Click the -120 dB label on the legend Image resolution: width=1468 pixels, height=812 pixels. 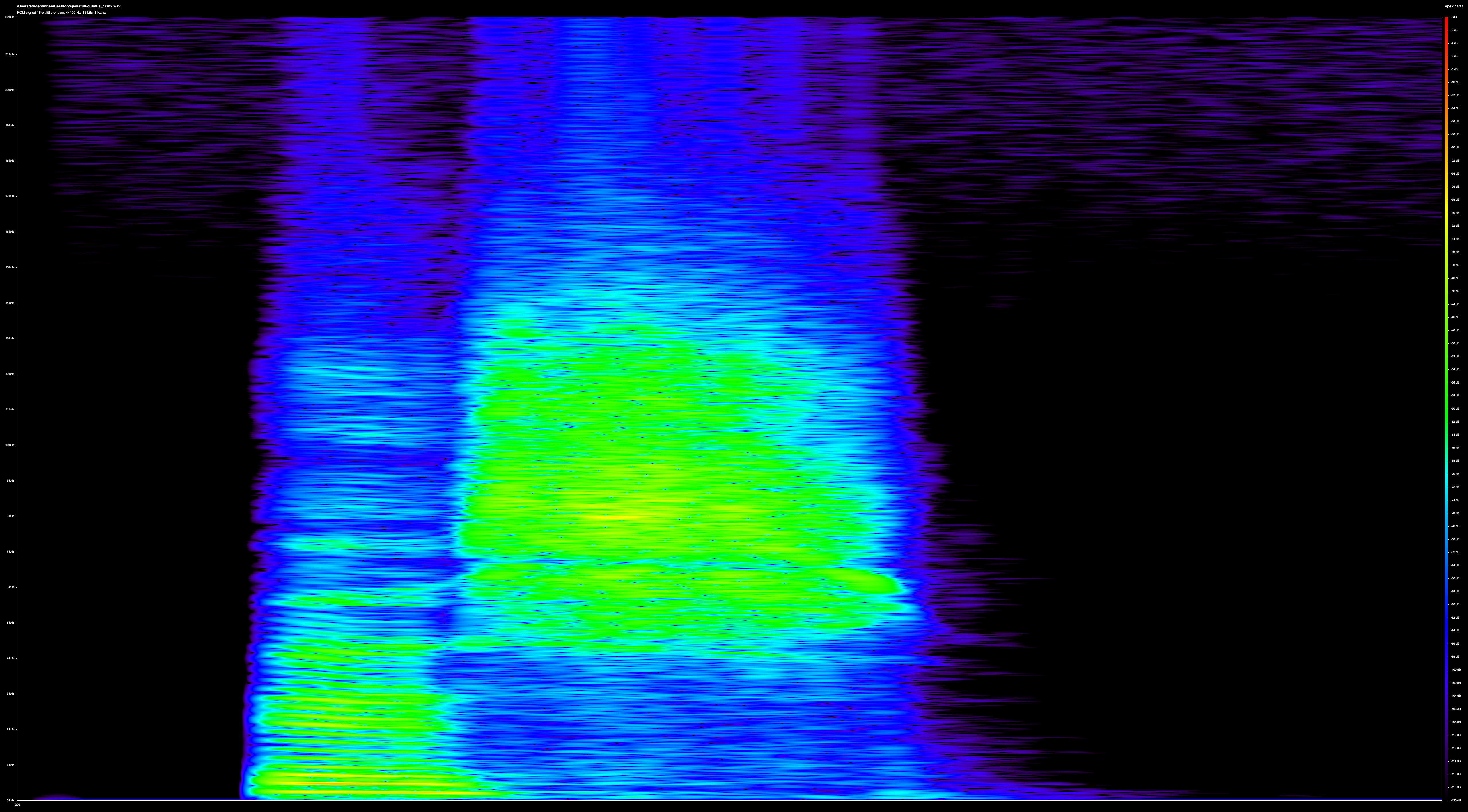pos(1455,801)
